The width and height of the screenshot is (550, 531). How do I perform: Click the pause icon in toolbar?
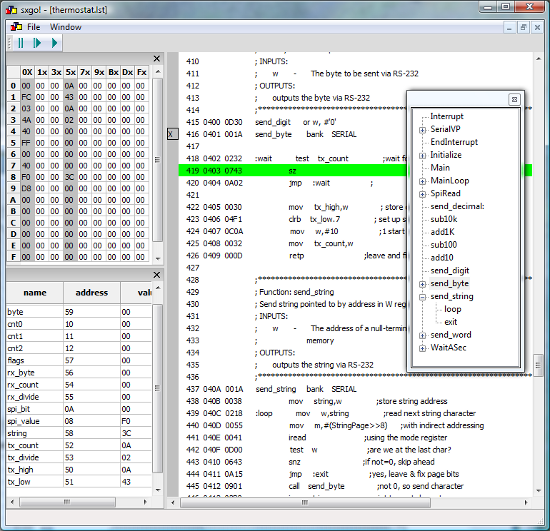(21, 43)
